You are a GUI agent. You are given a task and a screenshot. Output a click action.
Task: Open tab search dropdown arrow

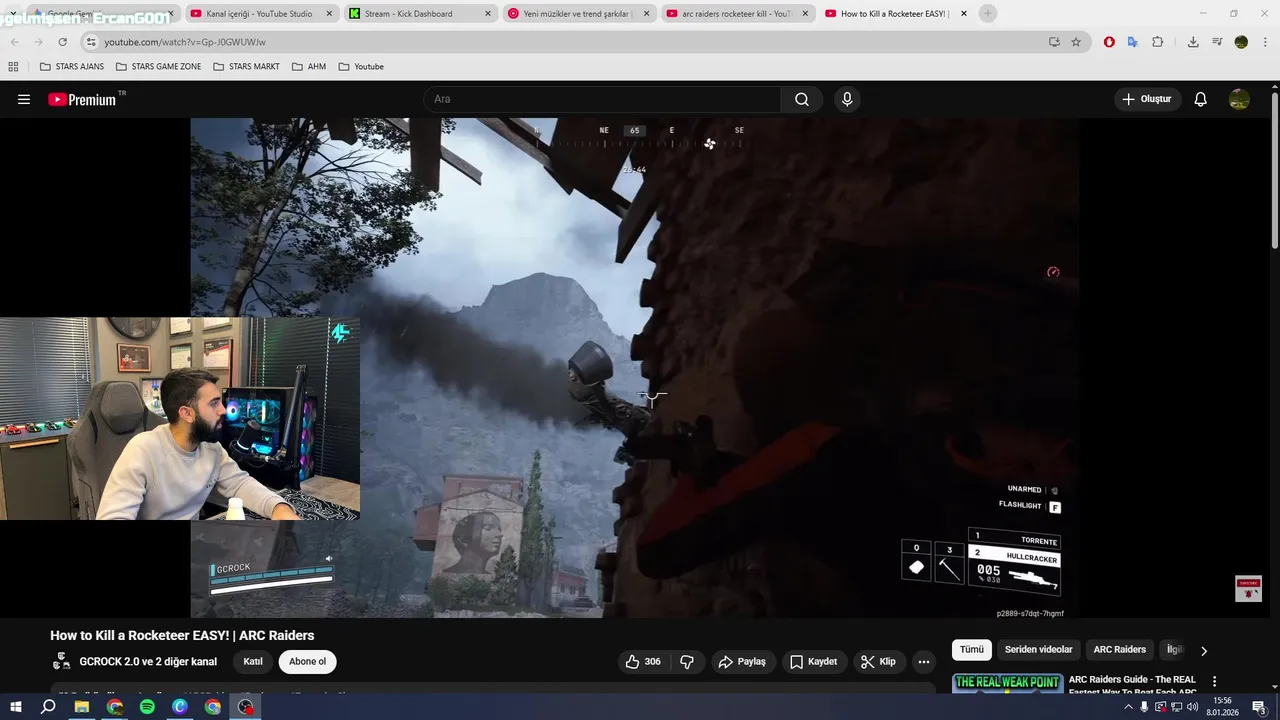pos(13,13)
